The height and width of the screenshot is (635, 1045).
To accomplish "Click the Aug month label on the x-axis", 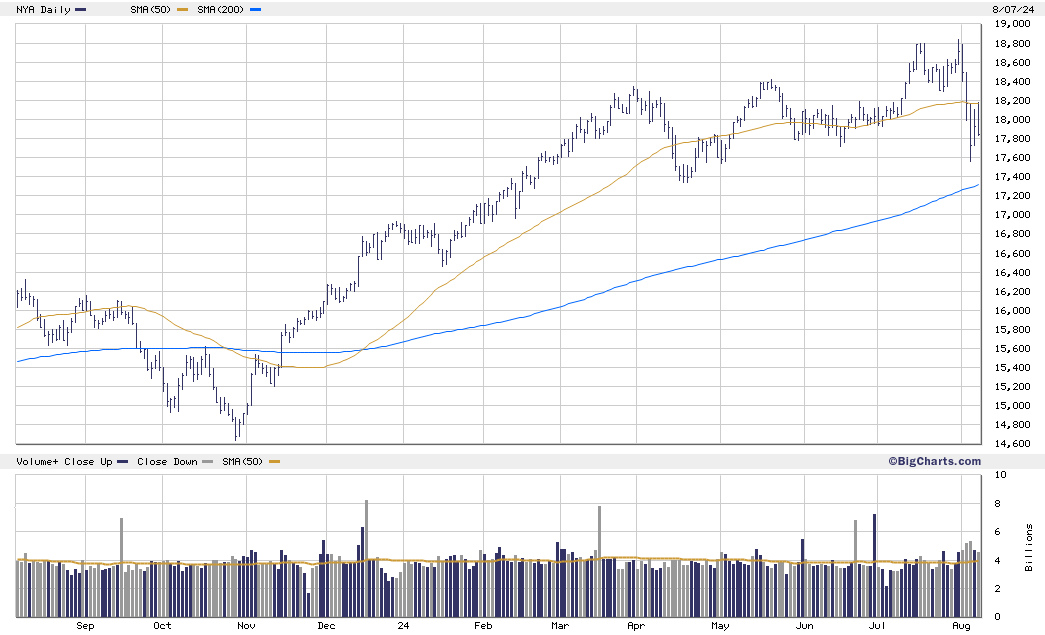I will pos(962,626).
